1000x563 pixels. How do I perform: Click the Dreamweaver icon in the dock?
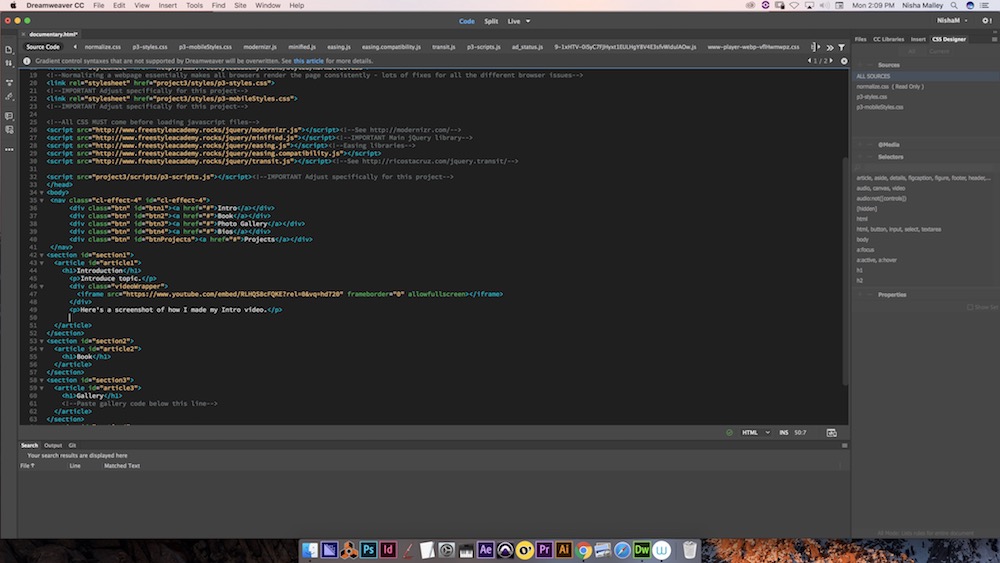[x=642, y=550]
